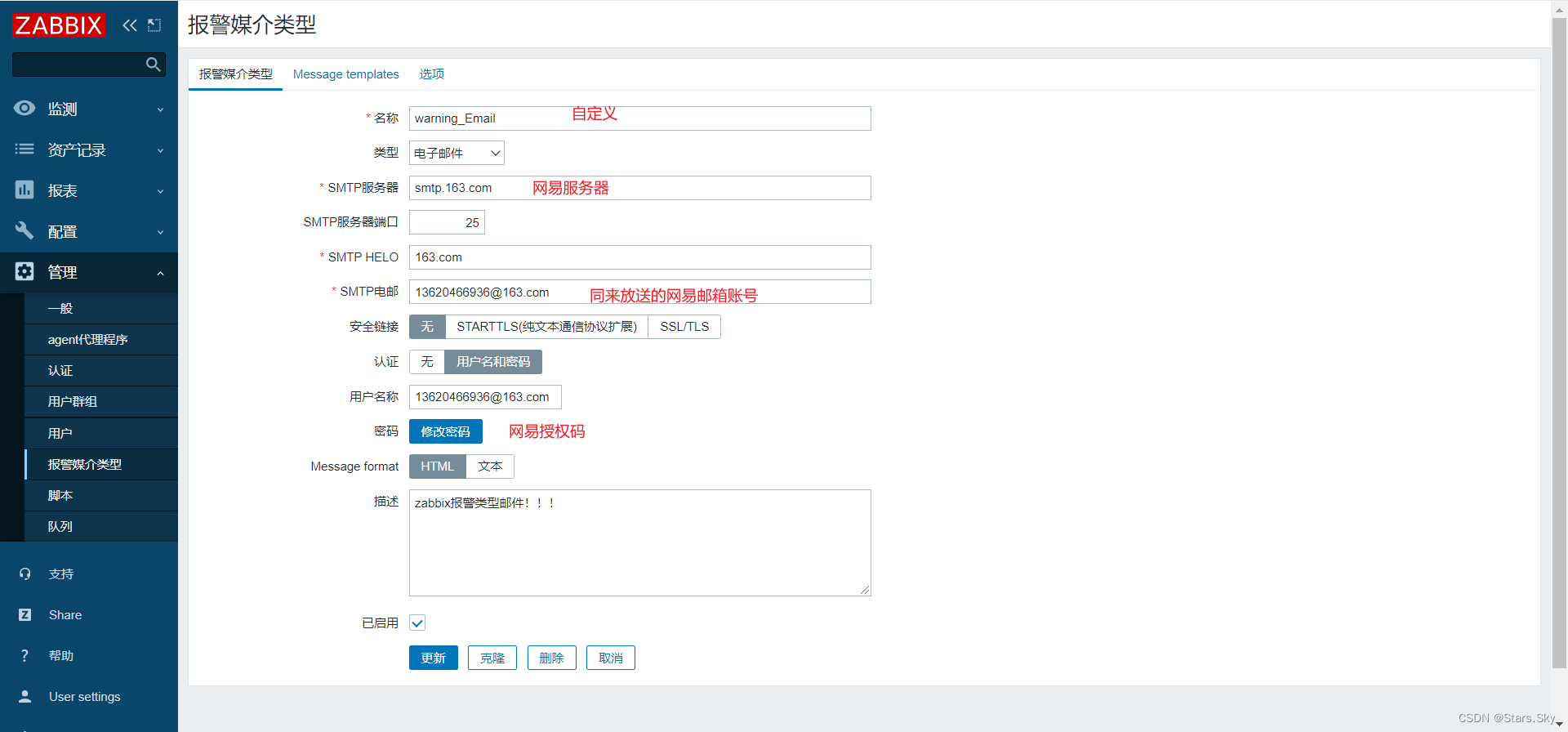Click the sidebar search magnifier icon

(x=153, y=65)
